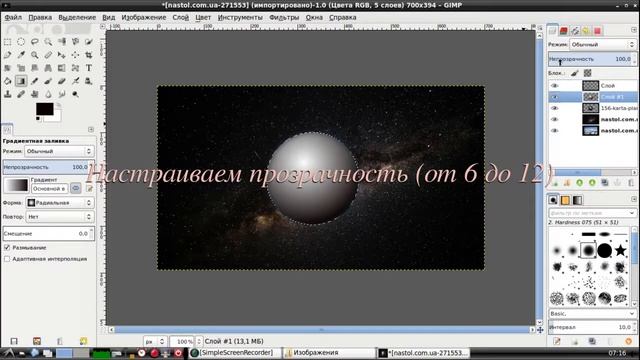Screen dimensions: 640x360
Task: Select the Airbrush tool
Action: [75, 81]
